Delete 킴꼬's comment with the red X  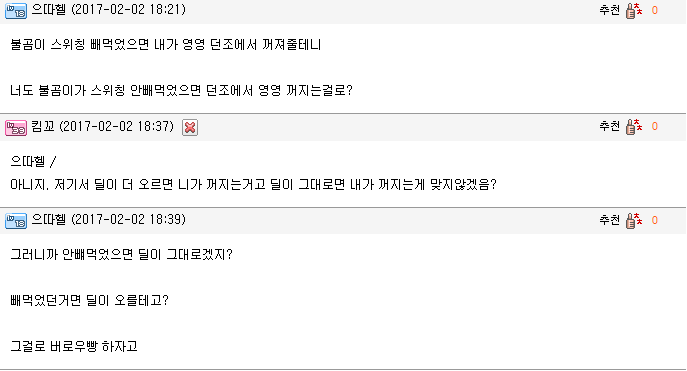pos(190,127)
